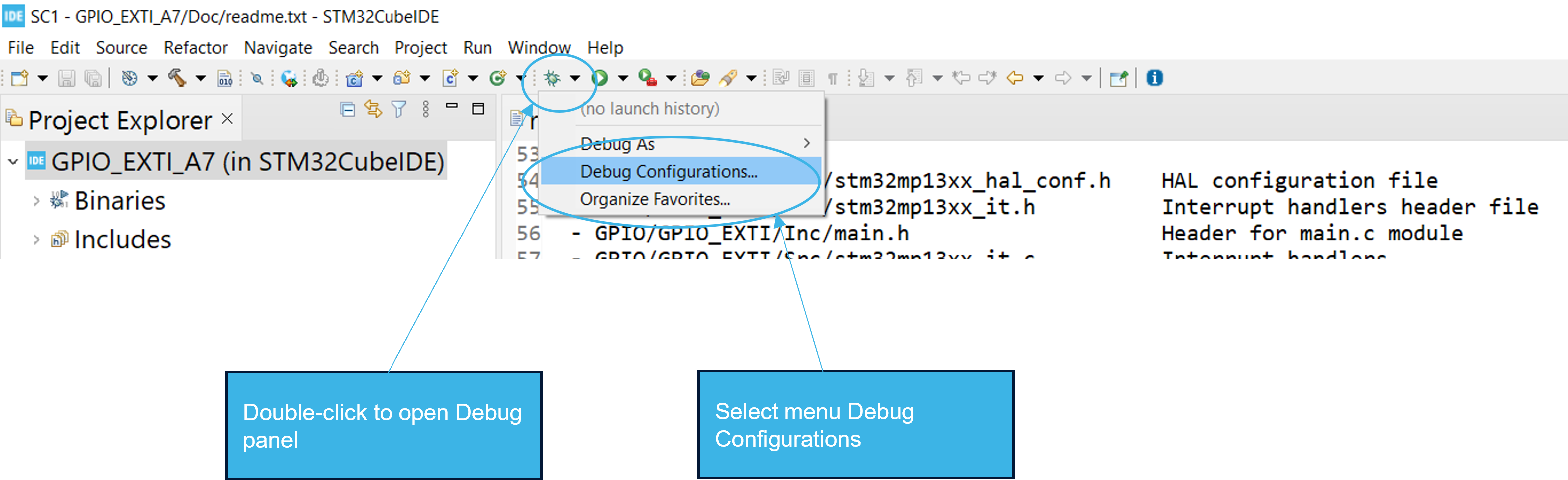Image resolution: width=1568 pixels, height=480 pixels.
Task: Open Project Explorer View Menu dots
Action: pyautogui.click(x=425, y=109)
